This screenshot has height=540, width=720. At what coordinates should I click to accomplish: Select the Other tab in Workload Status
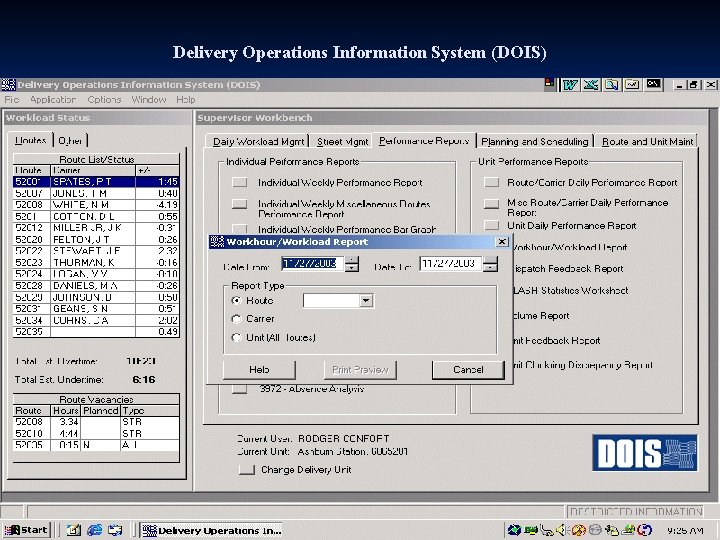coord(70,141)
